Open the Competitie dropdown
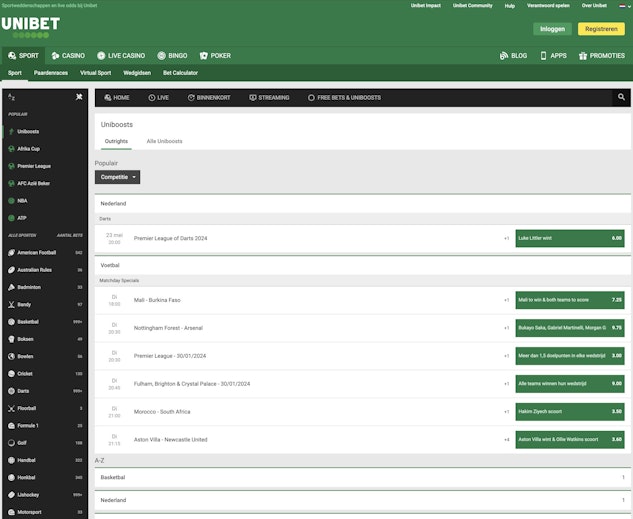Image resolution: width=633 pixels, height=519 pixels. tap(117, 177)
